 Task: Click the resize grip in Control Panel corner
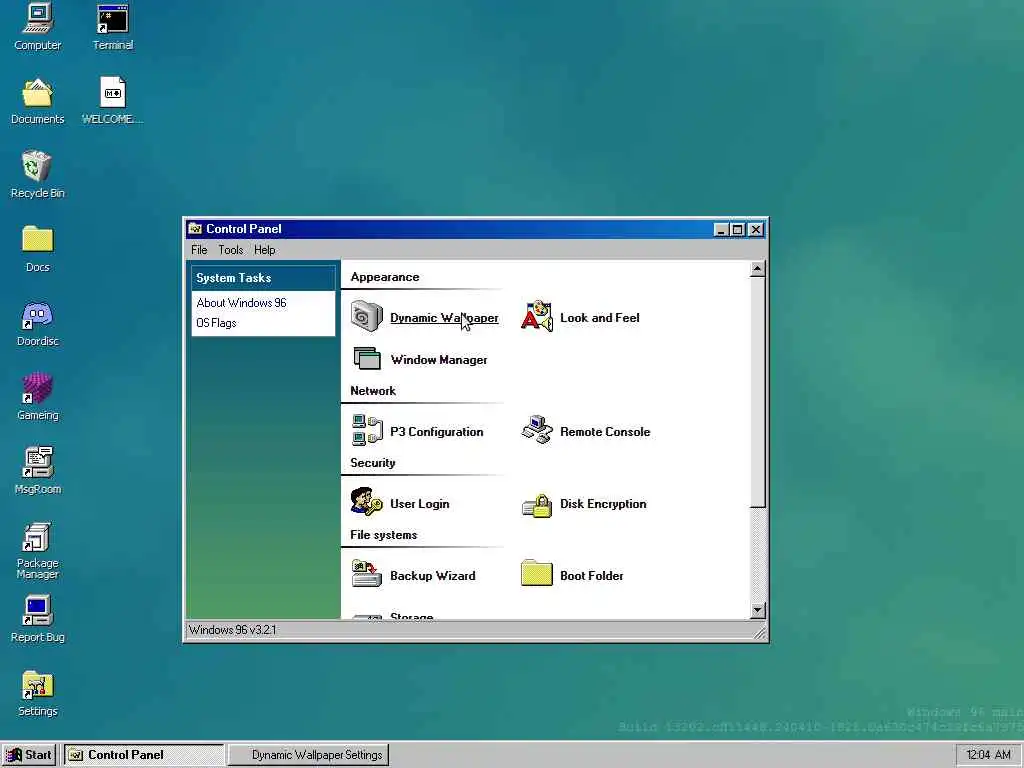click(760, 633)
